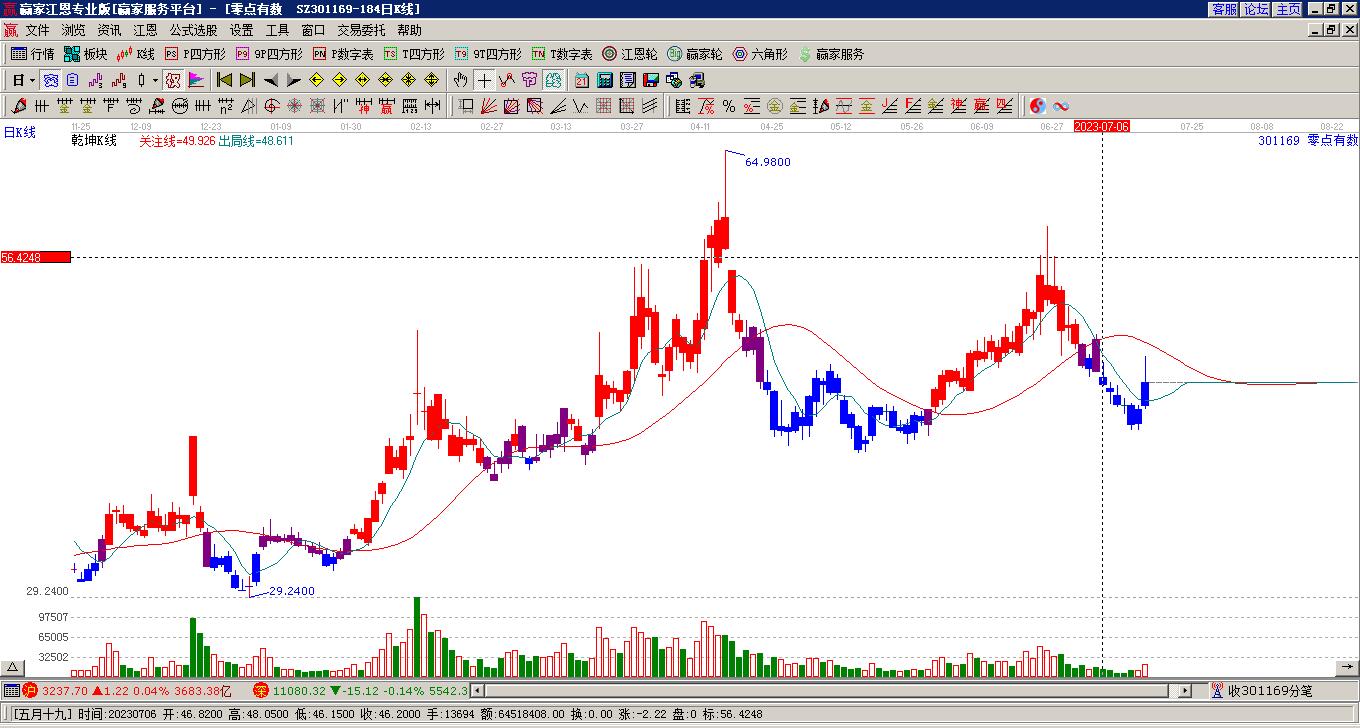The width and height of the screenshot is (1360, 728).
Task: Click the 论坛 forum link
Action: click(x=1256, y=9)
